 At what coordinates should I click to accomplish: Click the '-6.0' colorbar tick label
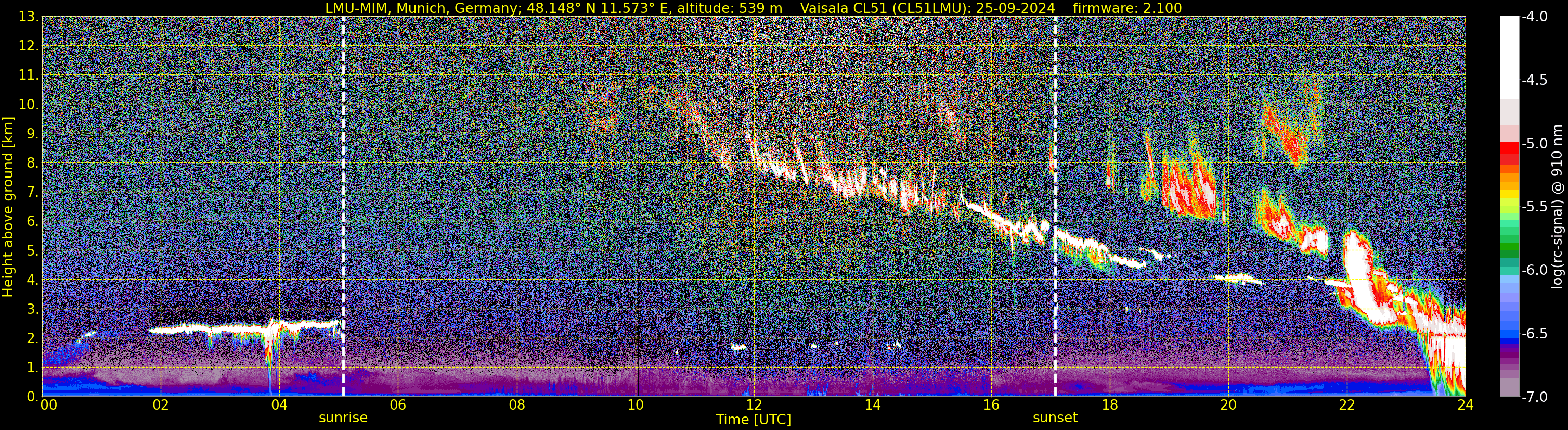(x=1535, y=270)
